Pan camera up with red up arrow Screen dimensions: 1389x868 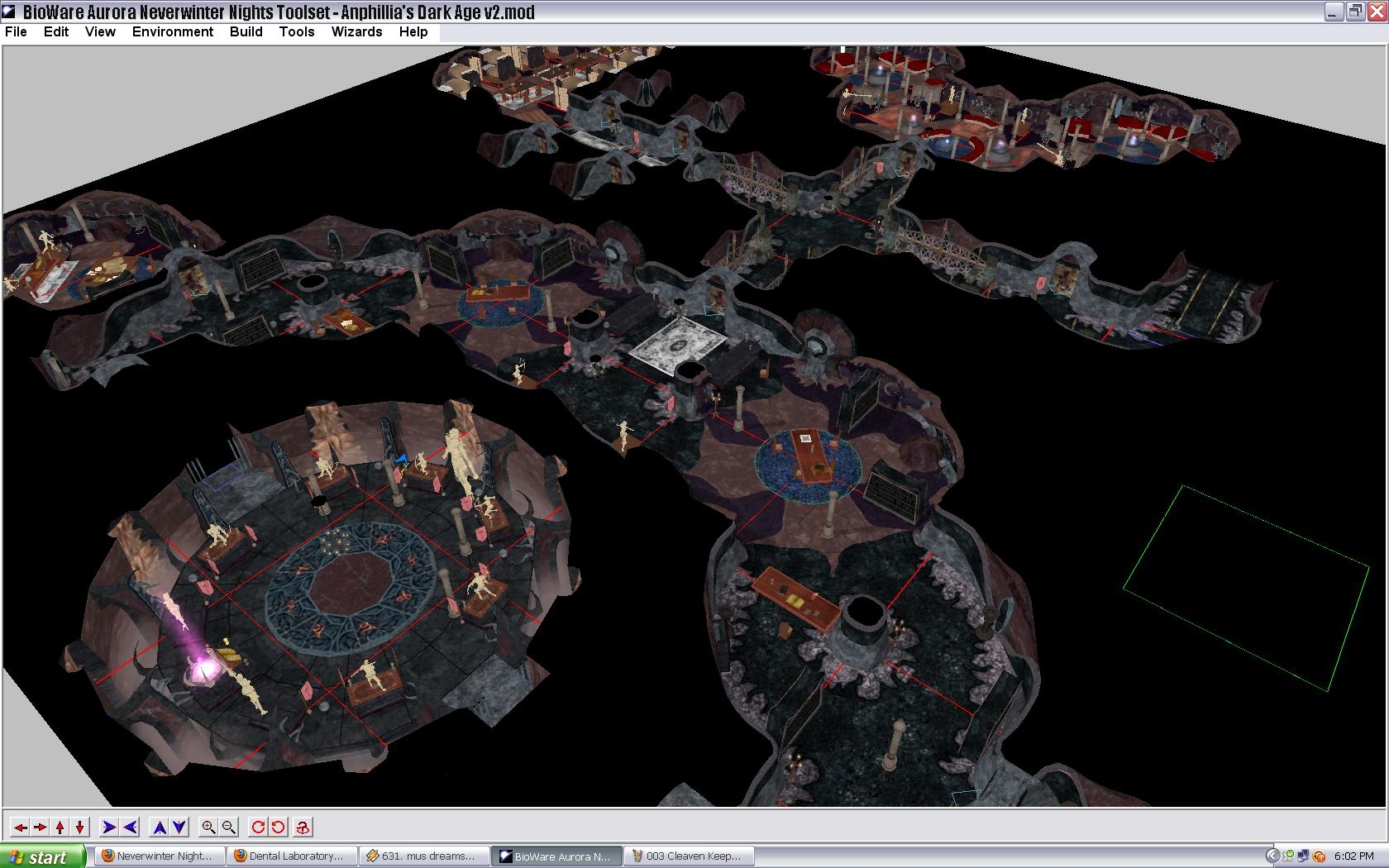tap(60, 827)
